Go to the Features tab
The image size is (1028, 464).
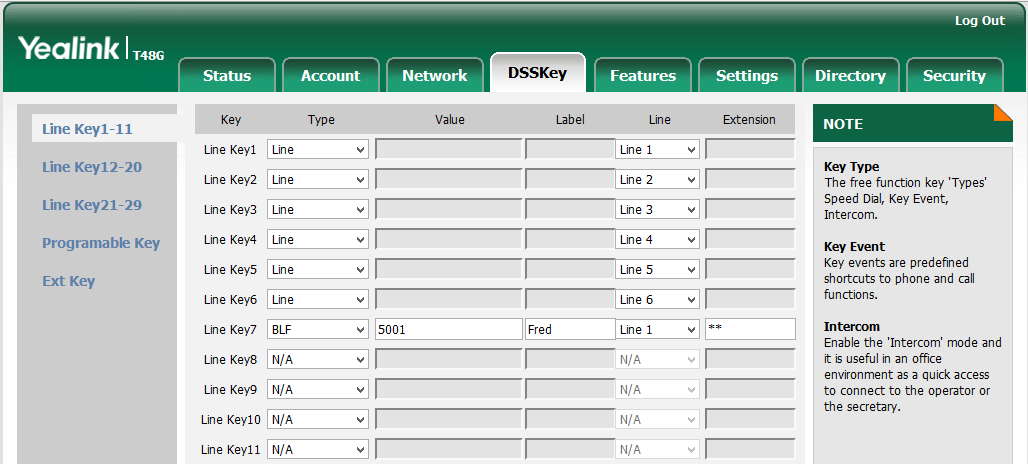642,75
